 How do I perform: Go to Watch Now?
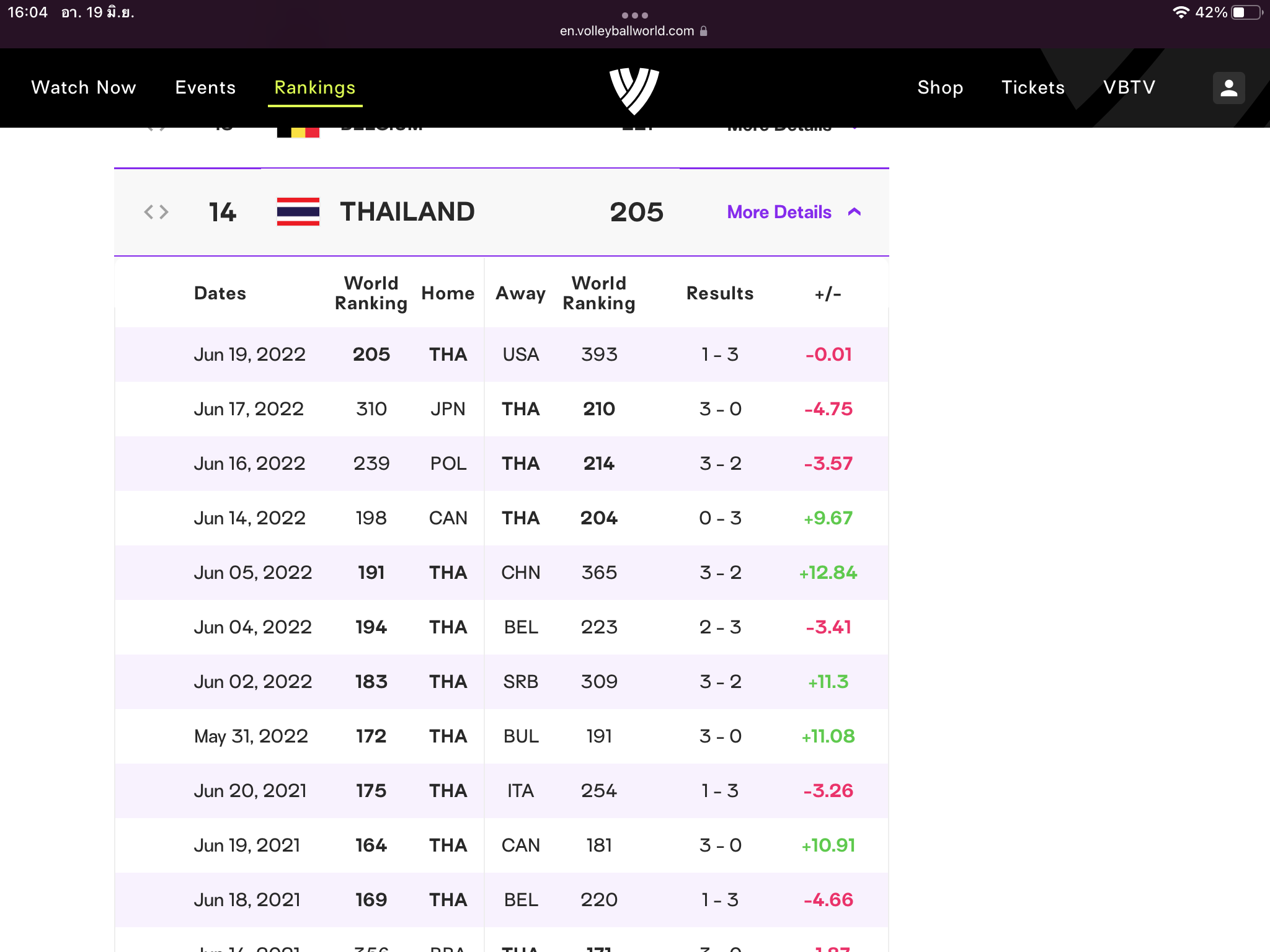coord(84,87)
